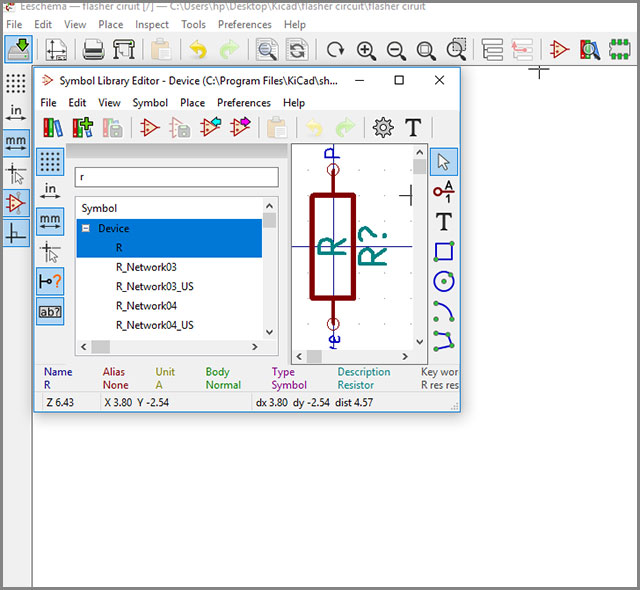Viewport: 640px width, 590px height.
Task: Click Zoom to Fit icon in Eeschema
Action: click(x=426, y=50)
